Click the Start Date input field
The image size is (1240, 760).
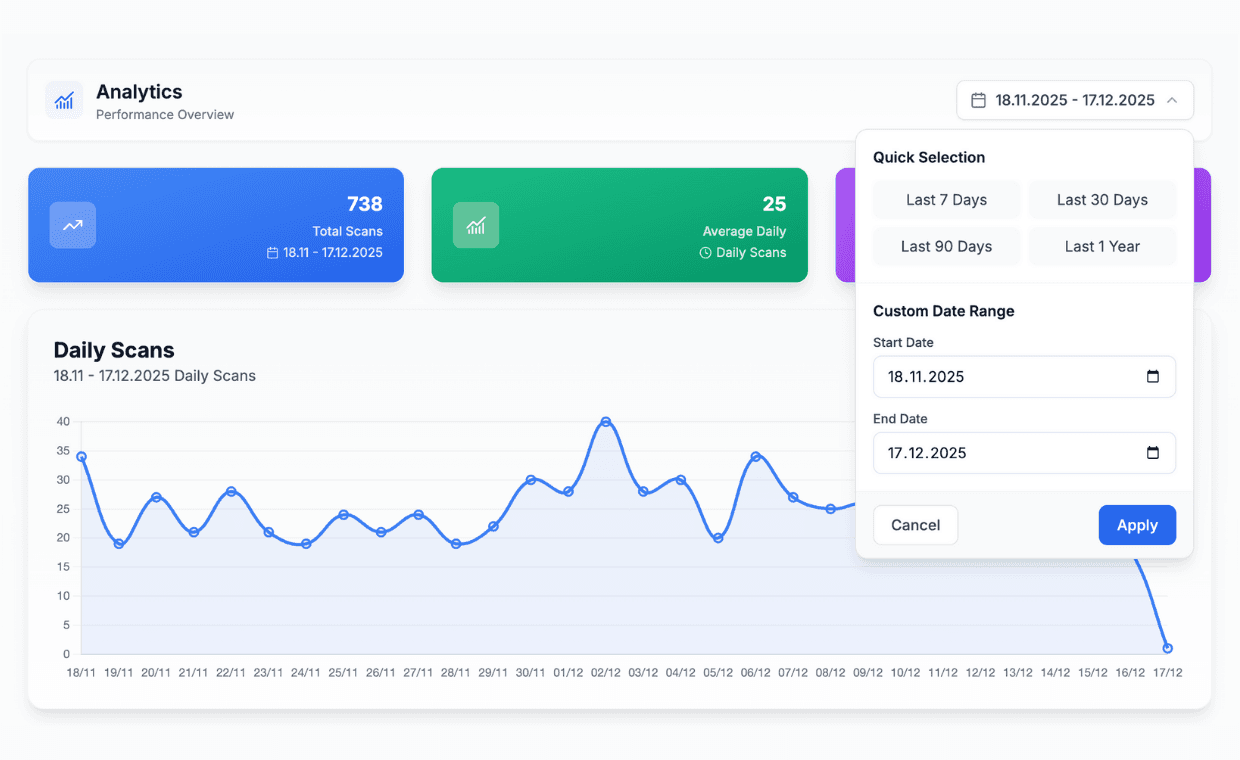(1024, 377)
